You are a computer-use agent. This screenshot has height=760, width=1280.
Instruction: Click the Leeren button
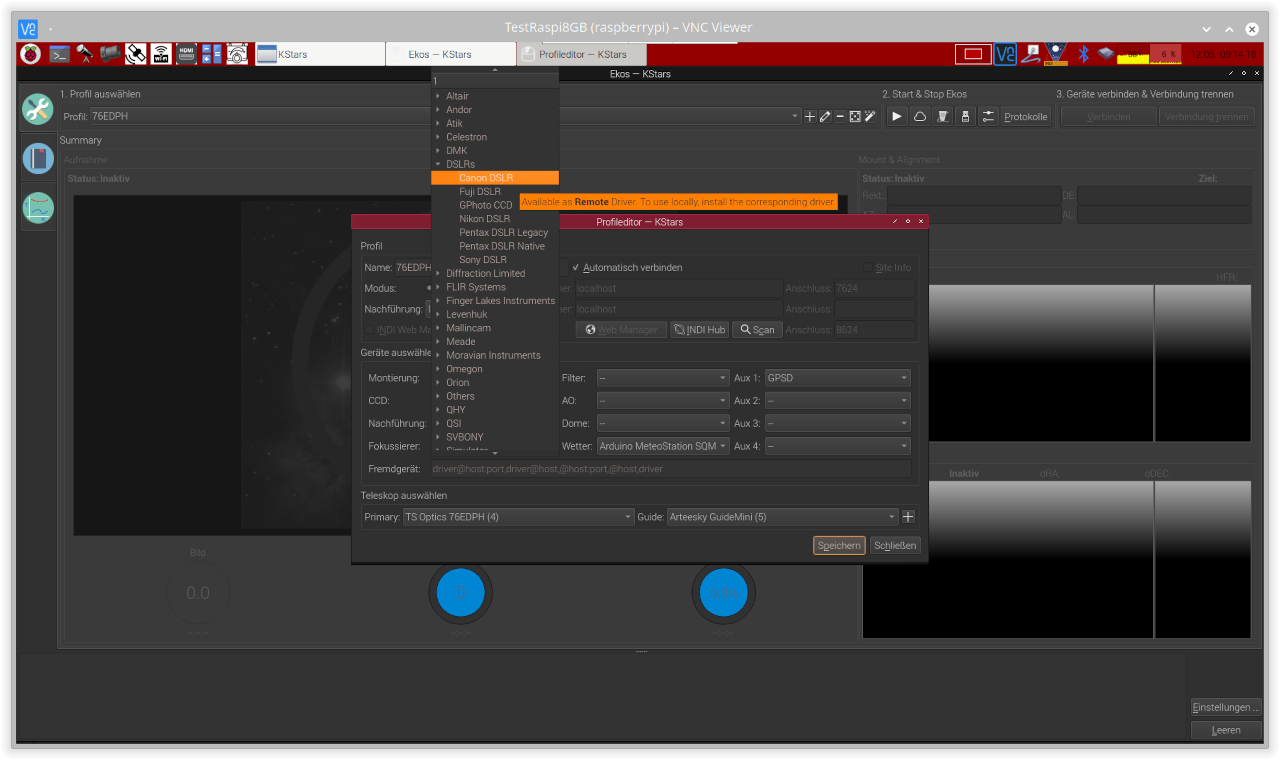[x=1226, y=730]
